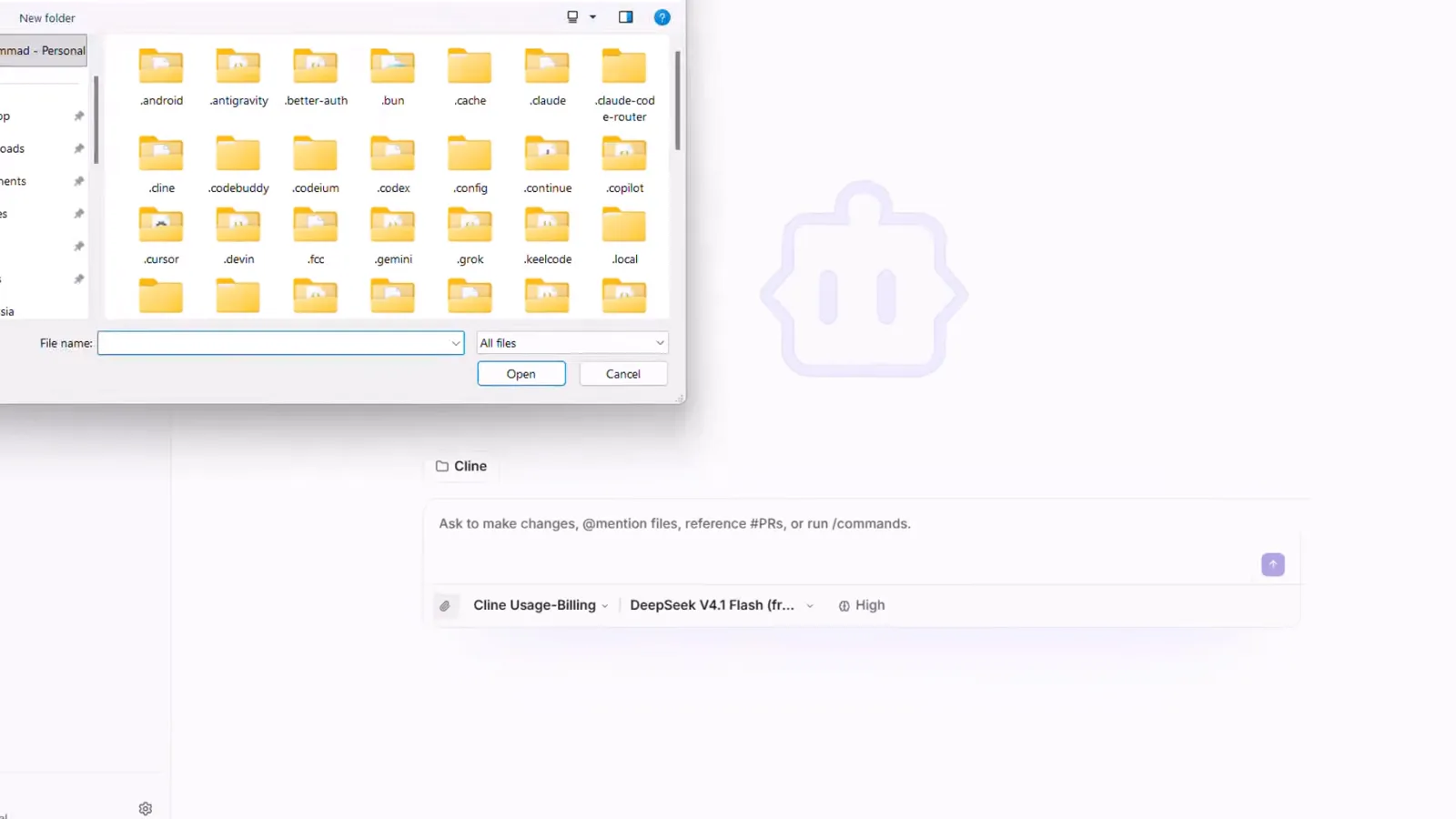The width and height of the screenshot is (1456, 819).
Task: Click the New folder button
Action: click(47, 18)
